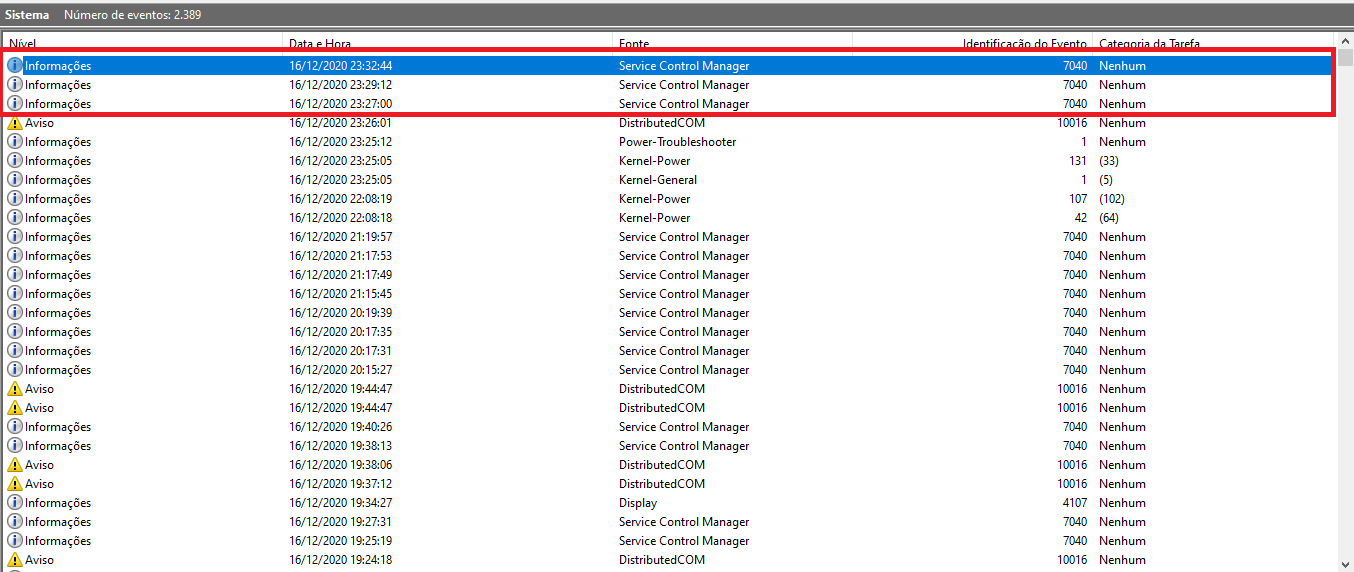This screenshot has width=1354, height=572.
Task: Select Service Control Manager source at 20:17:35
Action: coord(684,332)
